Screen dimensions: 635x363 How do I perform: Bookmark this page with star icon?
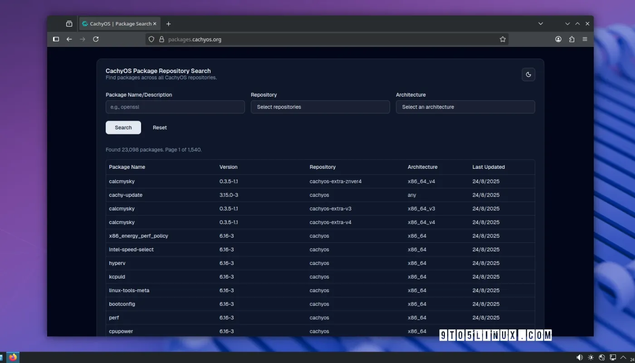tap(503, 39)
